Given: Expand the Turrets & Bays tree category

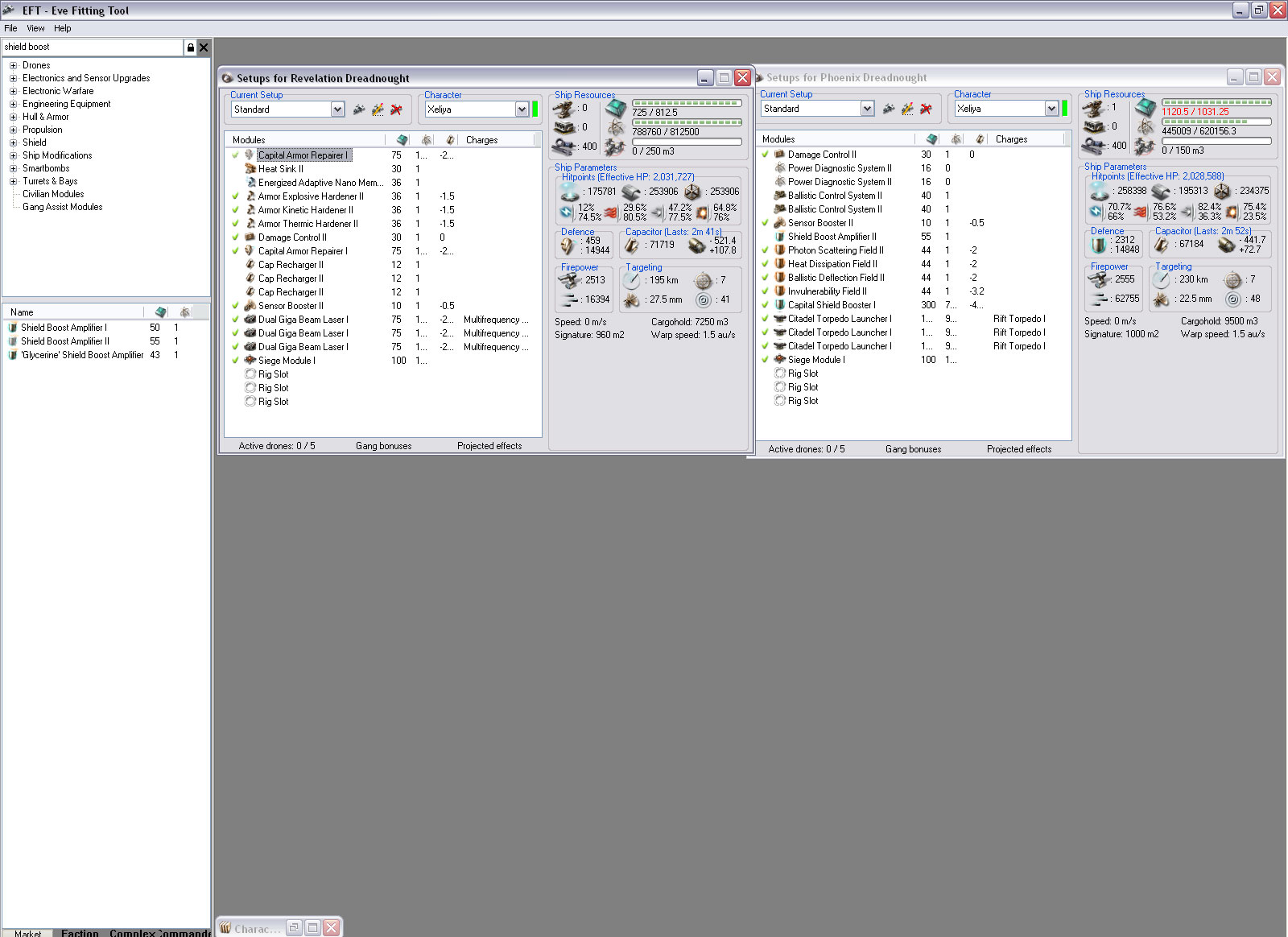Looking at the screenshot, I should point(13,181).
